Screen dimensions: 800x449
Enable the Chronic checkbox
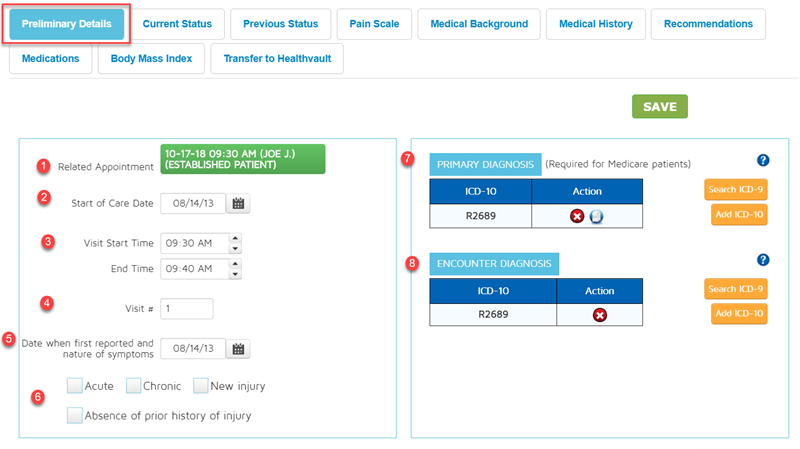click(x=134, y=385)
